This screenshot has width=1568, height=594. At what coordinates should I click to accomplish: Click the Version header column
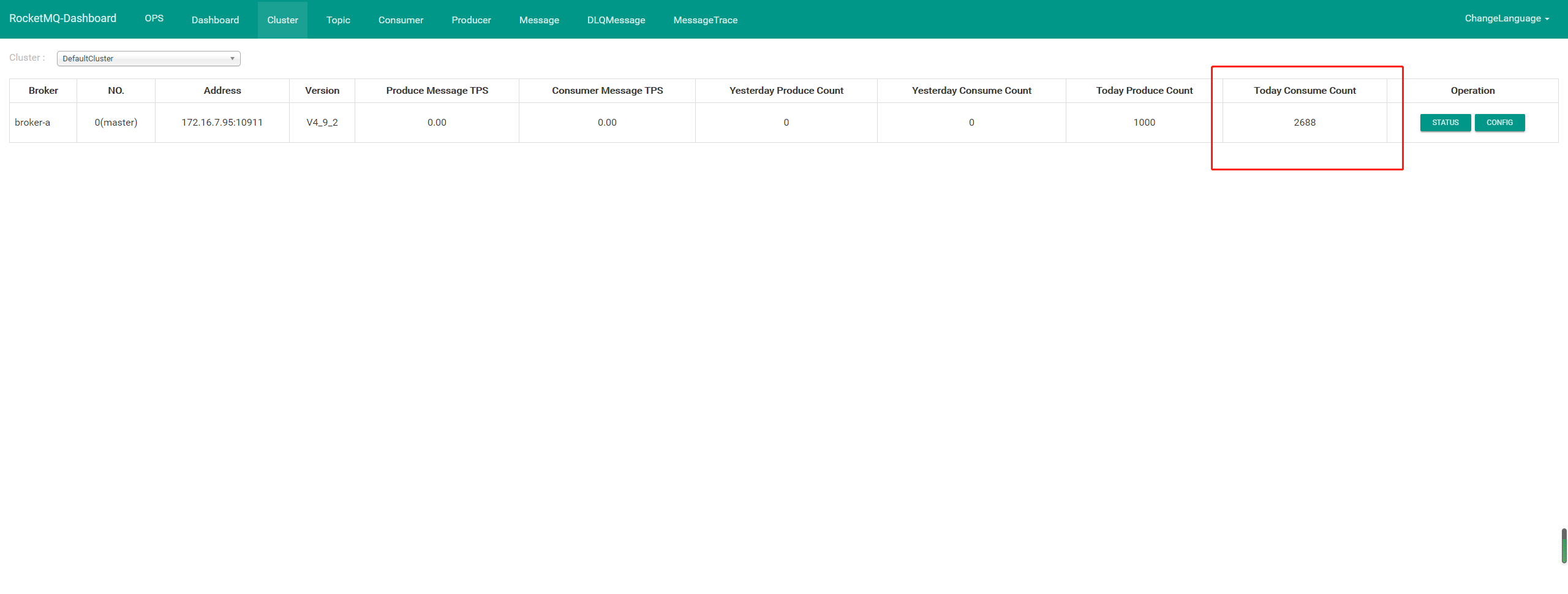[x=322, y=90]
